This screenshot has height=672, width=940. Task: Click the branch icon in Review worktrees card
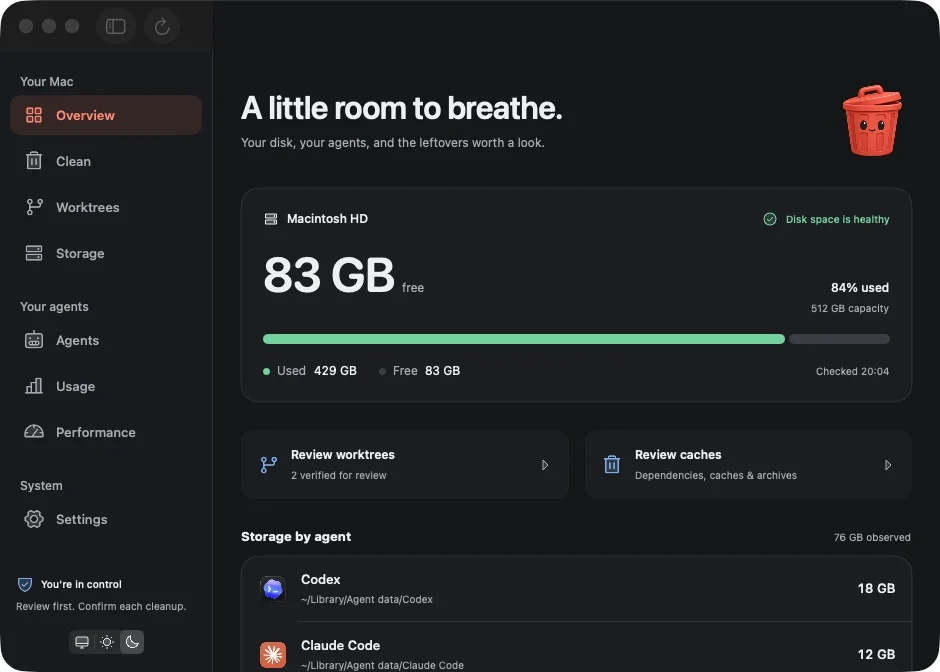269,465
